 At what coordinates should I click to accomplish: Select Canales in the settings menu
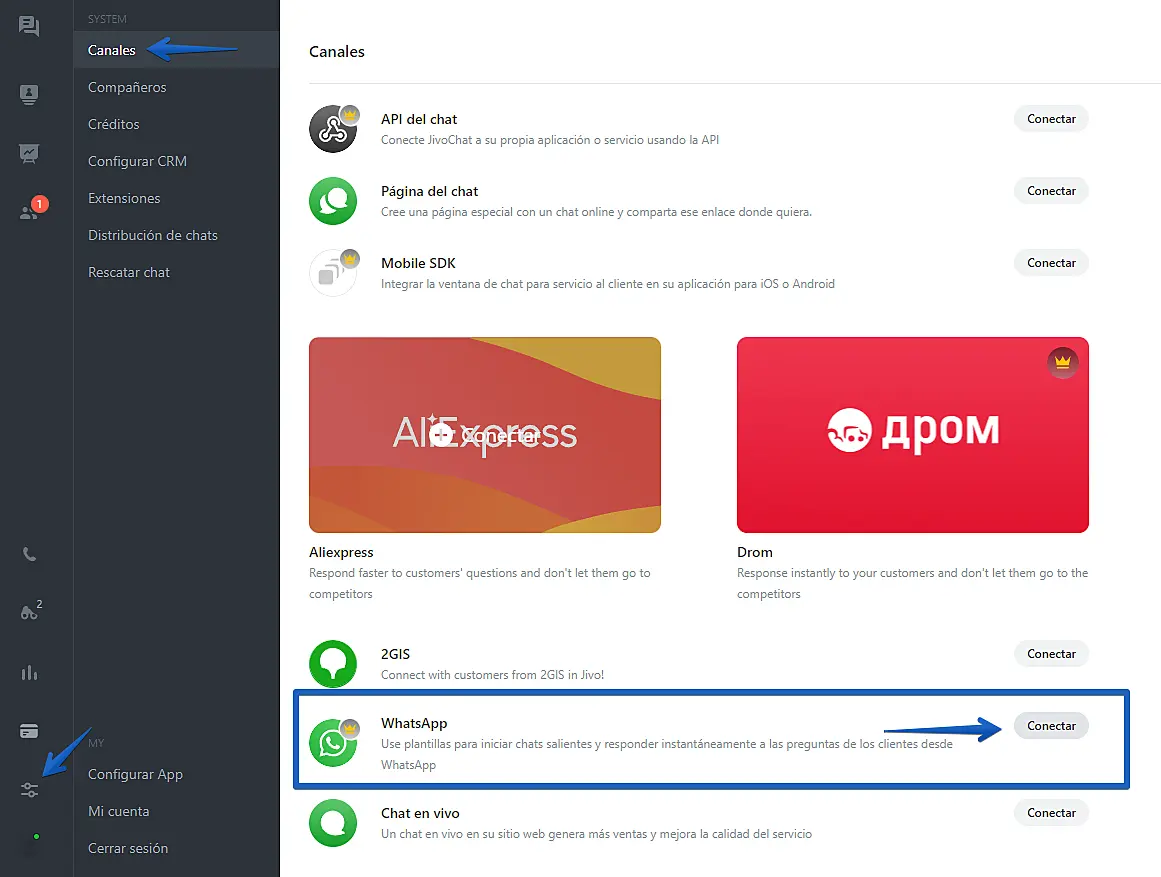point(112,50)
